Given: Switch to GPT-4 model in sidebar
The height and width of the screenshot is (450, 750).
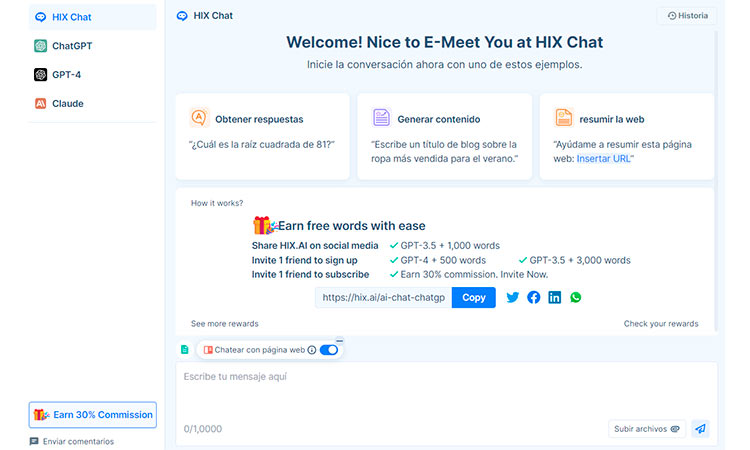Looking at the screenshot, I should pyautogui.click(x=66, y=75).
